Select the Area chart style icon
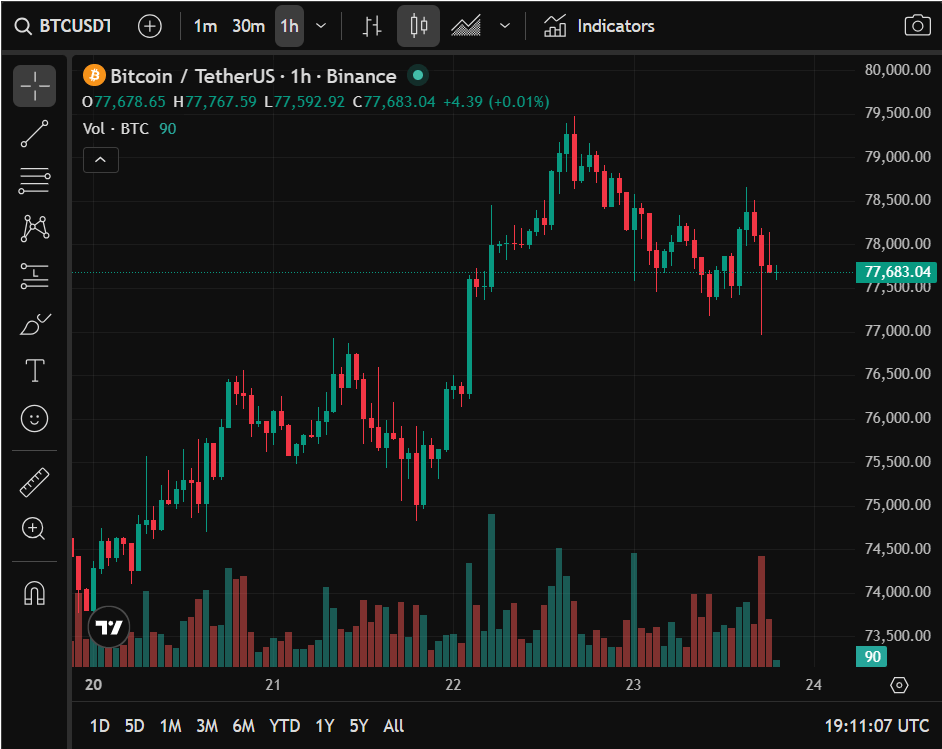Screen dimensions: 942x749 [x=466, y=26]
